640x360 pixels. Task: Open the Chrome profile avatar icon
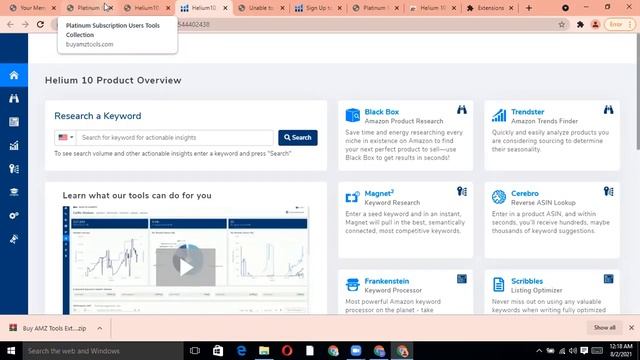click(x=596, y=24)
